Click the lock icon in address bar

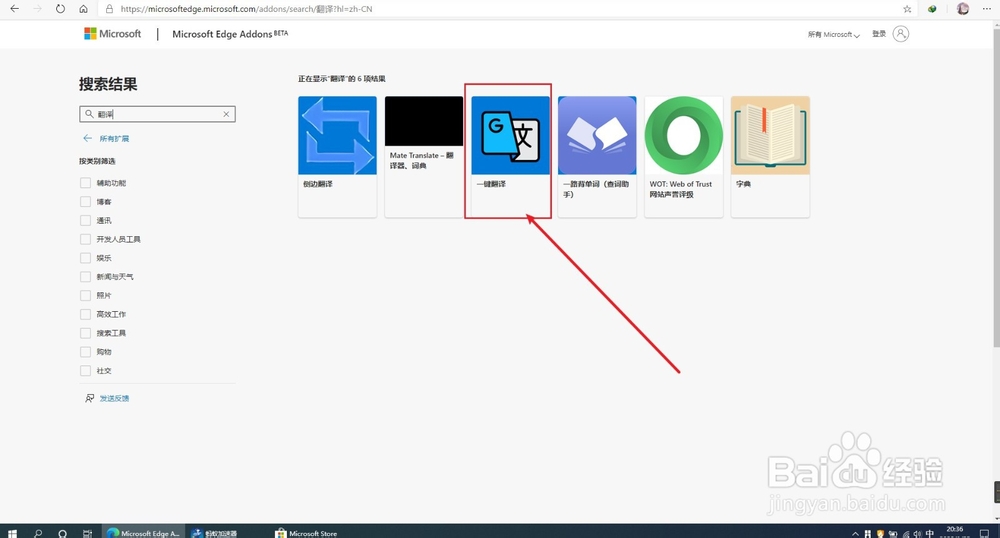click(x=109, y=9)
